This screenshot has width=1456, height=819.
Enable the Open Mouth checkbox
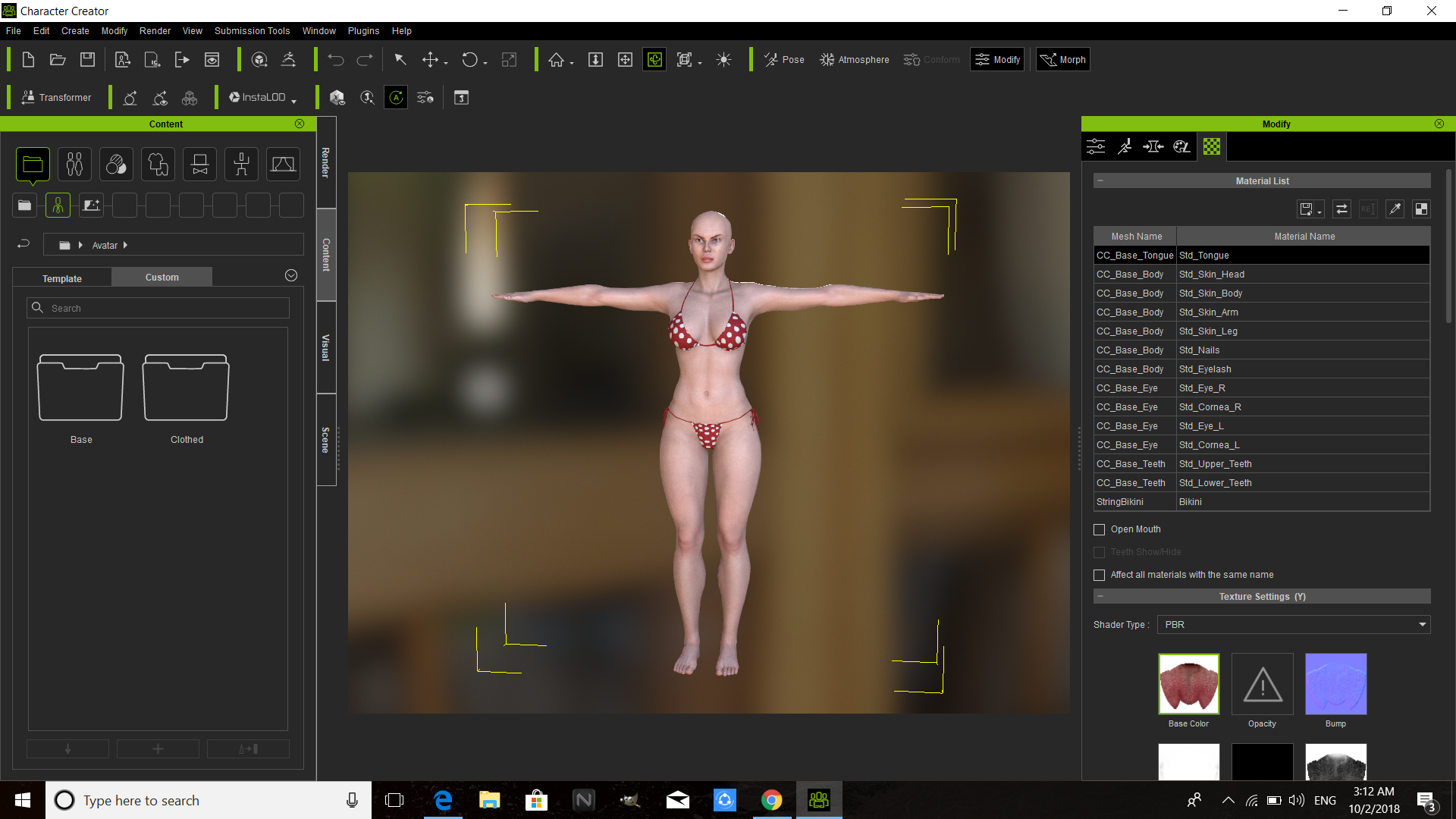click(1100, 529)
